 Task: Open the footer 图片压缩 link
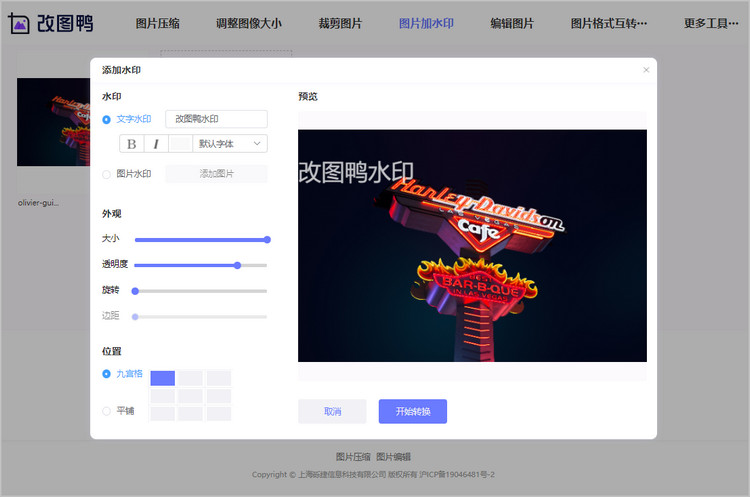tap(353, 457)
